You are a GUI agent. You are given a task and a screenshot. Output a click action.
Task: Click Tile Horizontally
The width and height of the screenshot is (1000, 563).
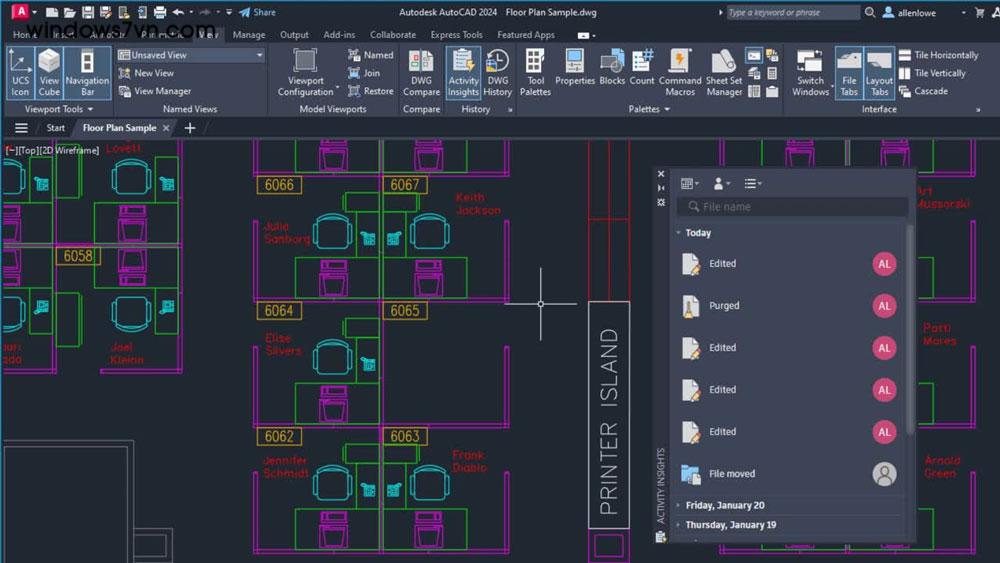pyautogui.click(x=938, y=55)
